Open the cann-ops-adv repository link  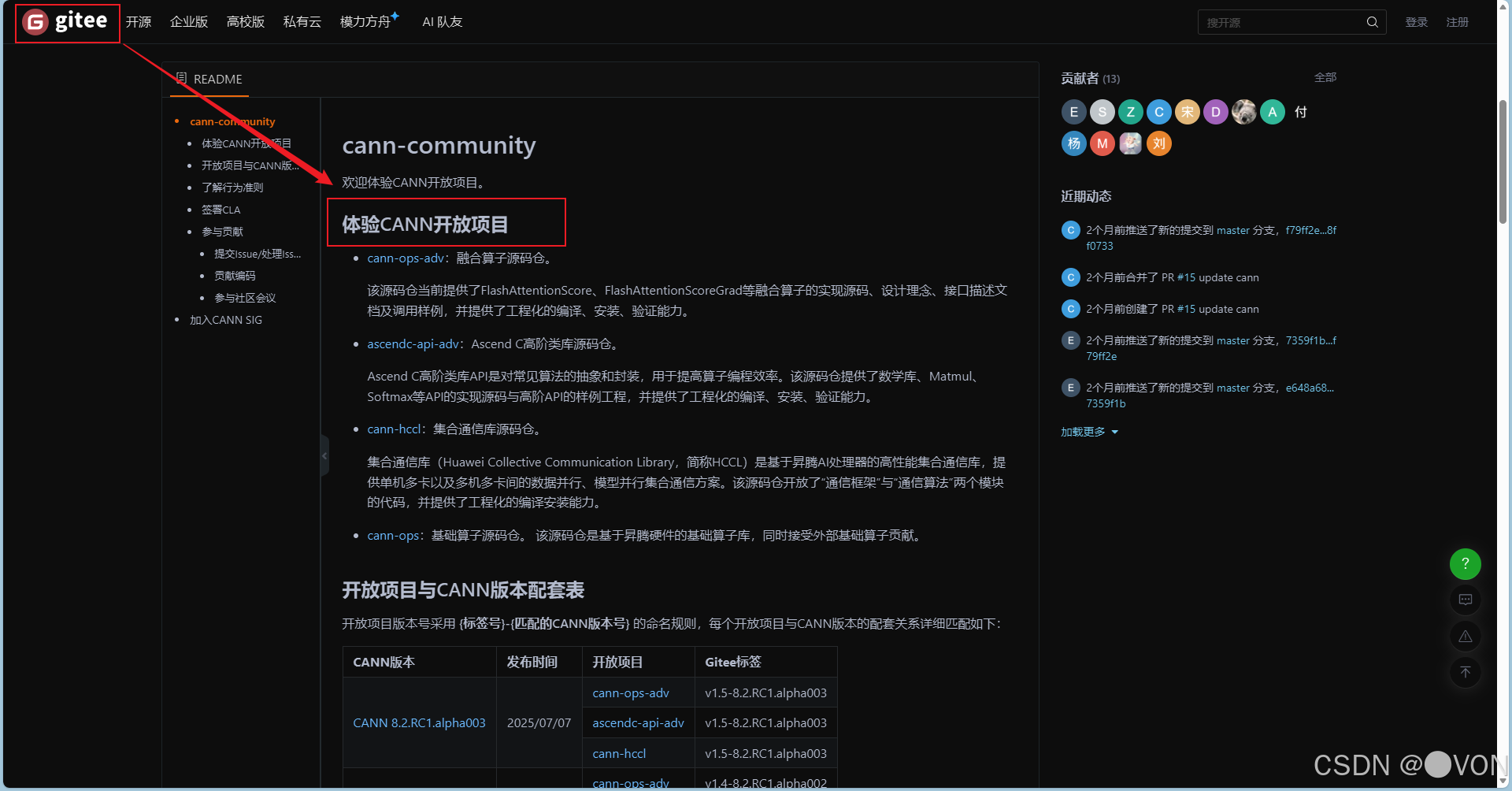point(406,258)
